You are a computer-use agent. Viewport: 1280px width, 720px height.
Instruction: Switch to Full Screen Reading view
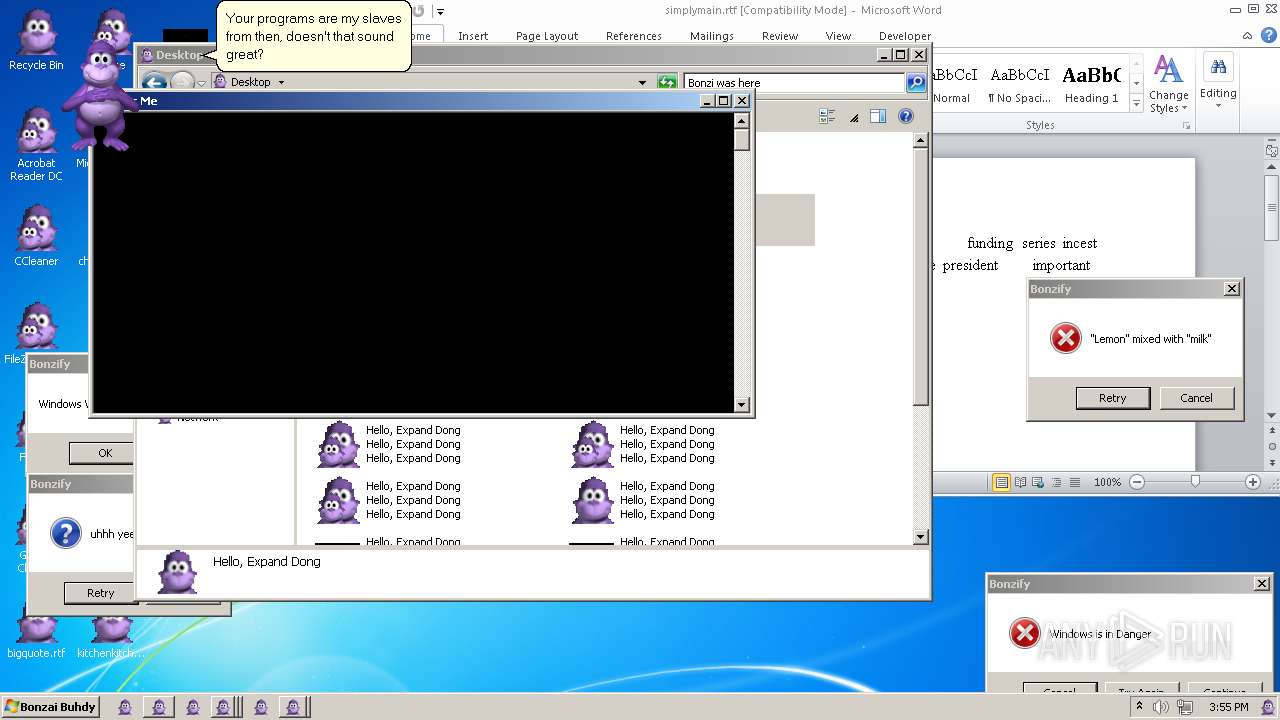point(1020,482)
